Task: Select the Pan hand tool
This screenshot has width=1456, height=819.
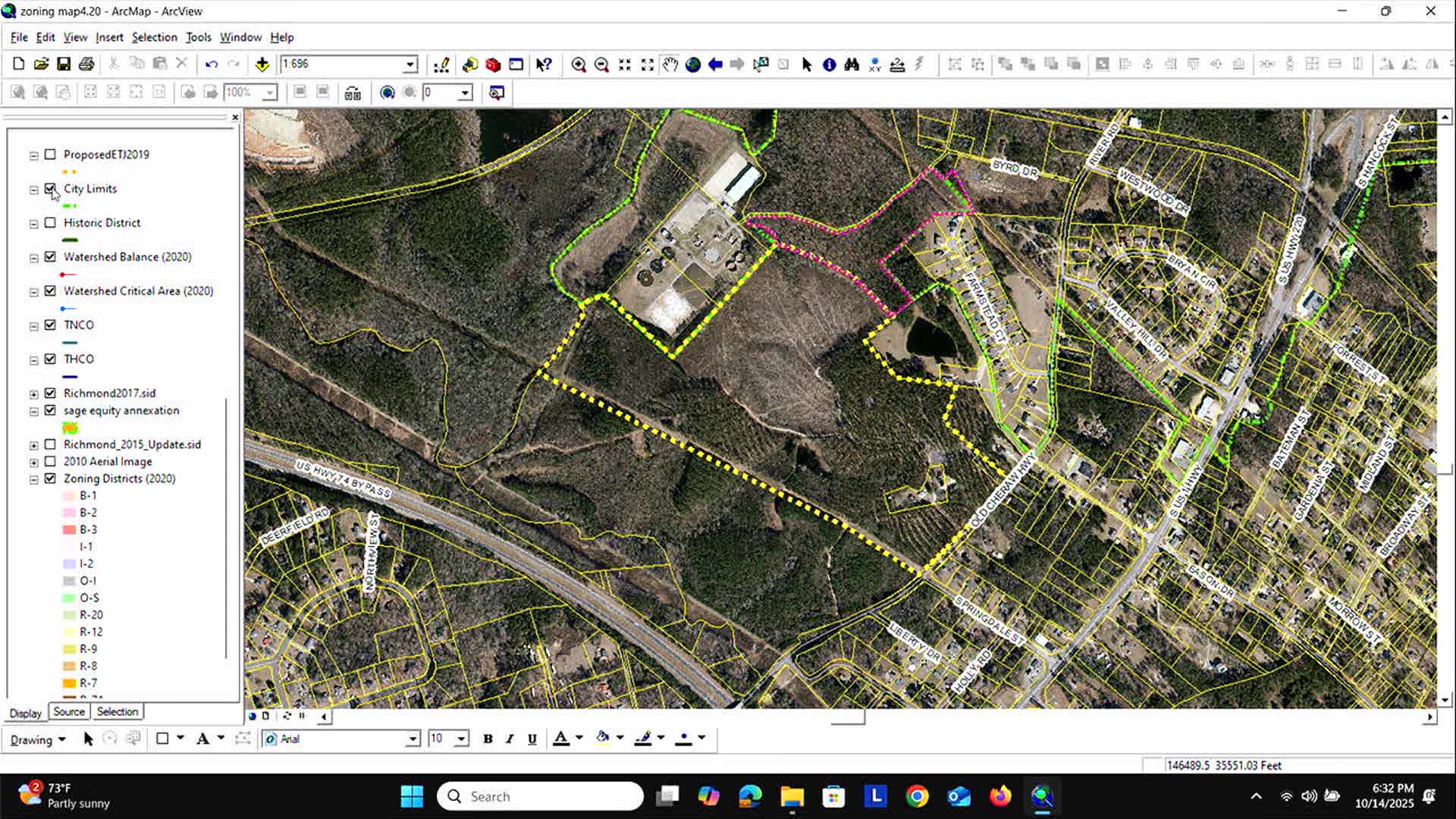Action: click(670, 64)
